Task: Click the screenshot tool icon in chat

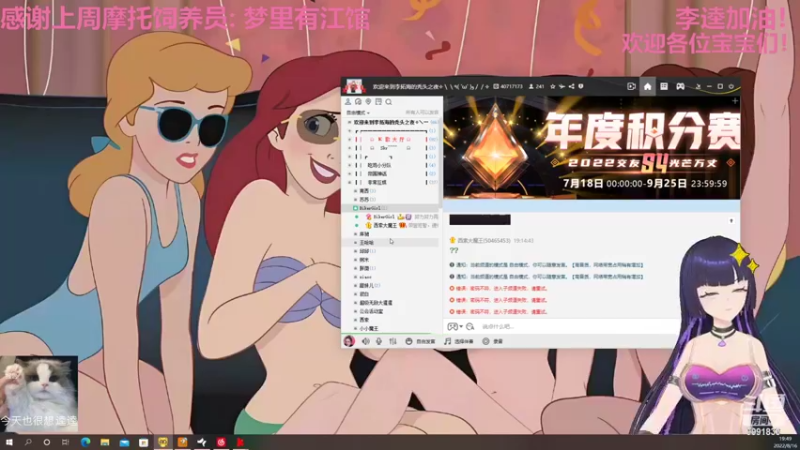Action: 470,327
